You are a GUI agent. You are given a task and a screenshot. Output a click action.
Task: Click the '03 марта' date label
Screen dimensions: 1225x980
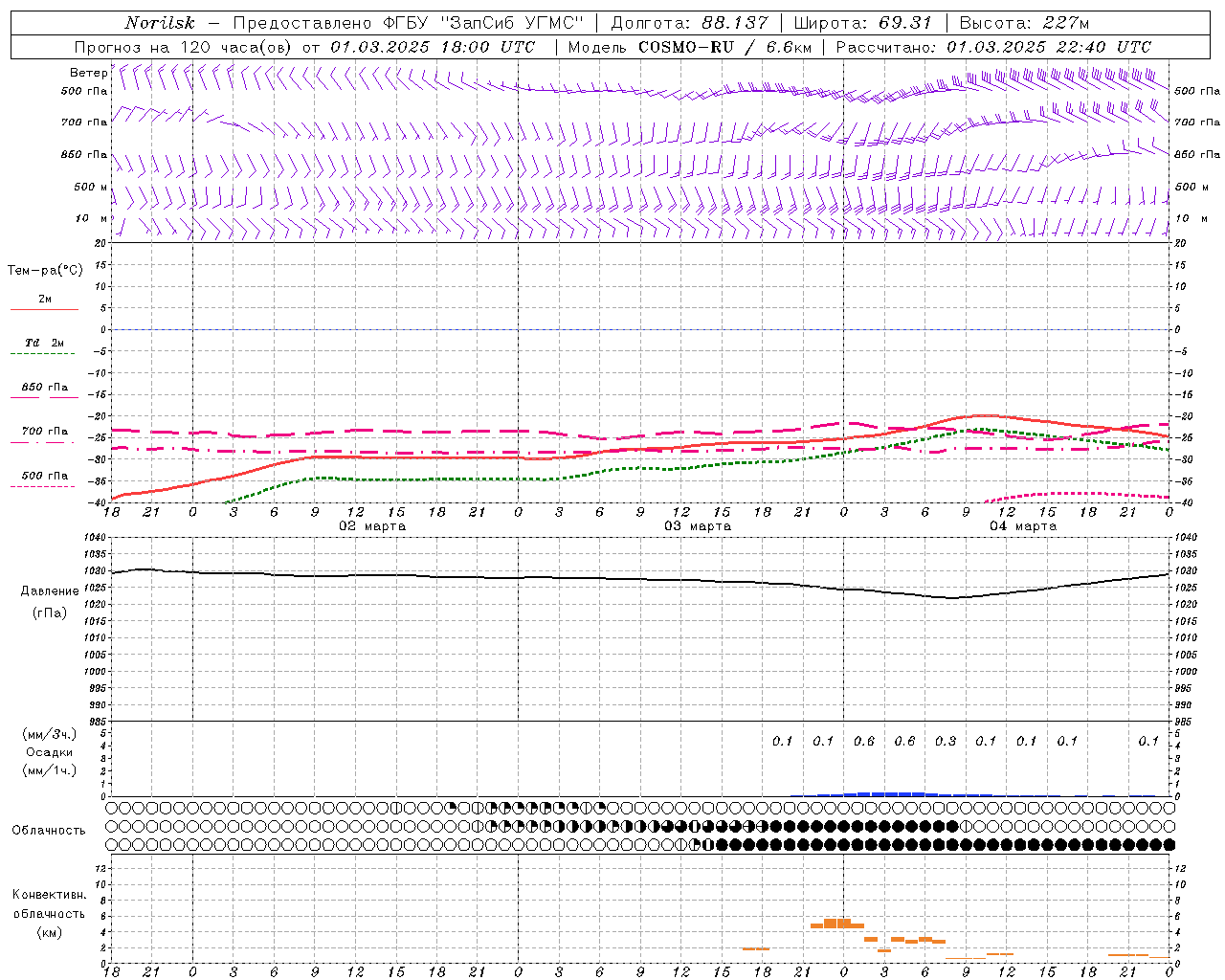[699, 526]
